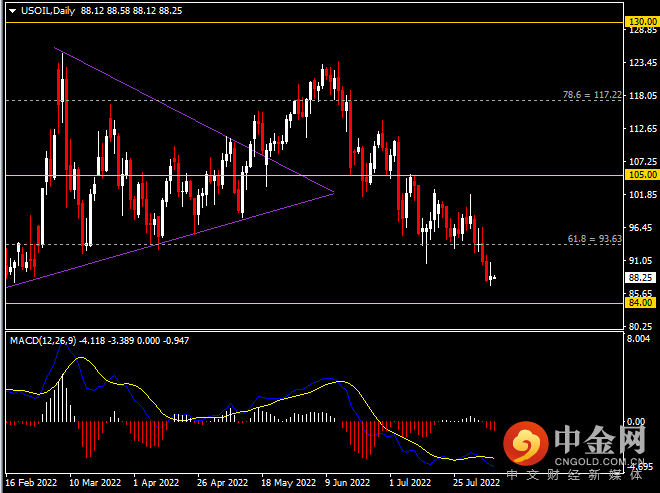Open the dropdown arrow beside USOIL,Daily
The width and height of the screenshot is (660, 493).
pos(12,11)
